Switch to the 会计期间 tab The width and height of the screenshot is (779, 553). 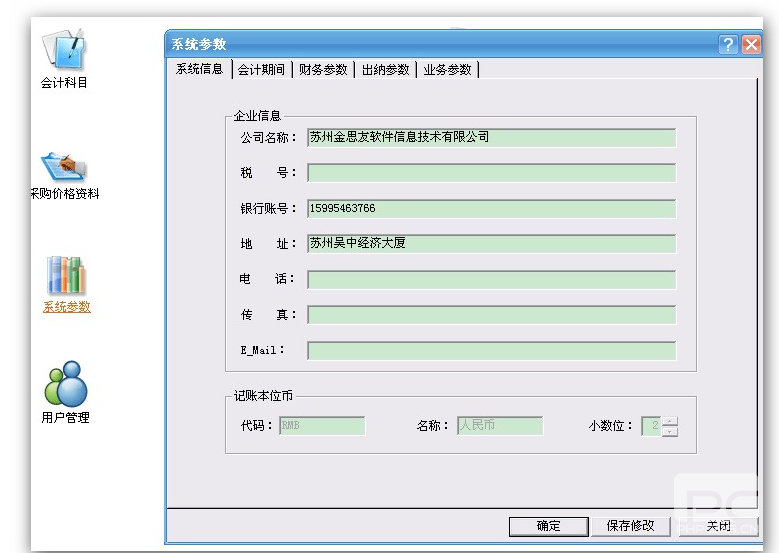tap(262, 70)
